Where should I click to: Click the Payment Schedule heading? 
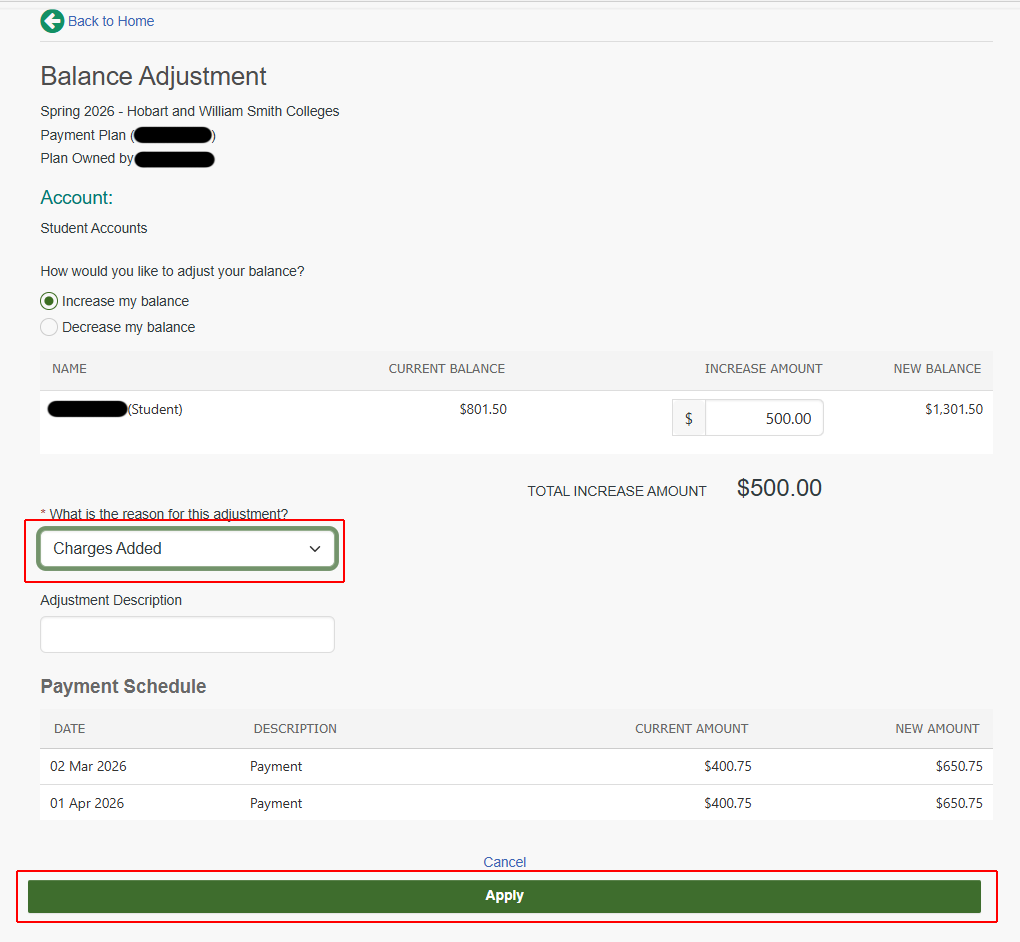click(x=123, y=687)
